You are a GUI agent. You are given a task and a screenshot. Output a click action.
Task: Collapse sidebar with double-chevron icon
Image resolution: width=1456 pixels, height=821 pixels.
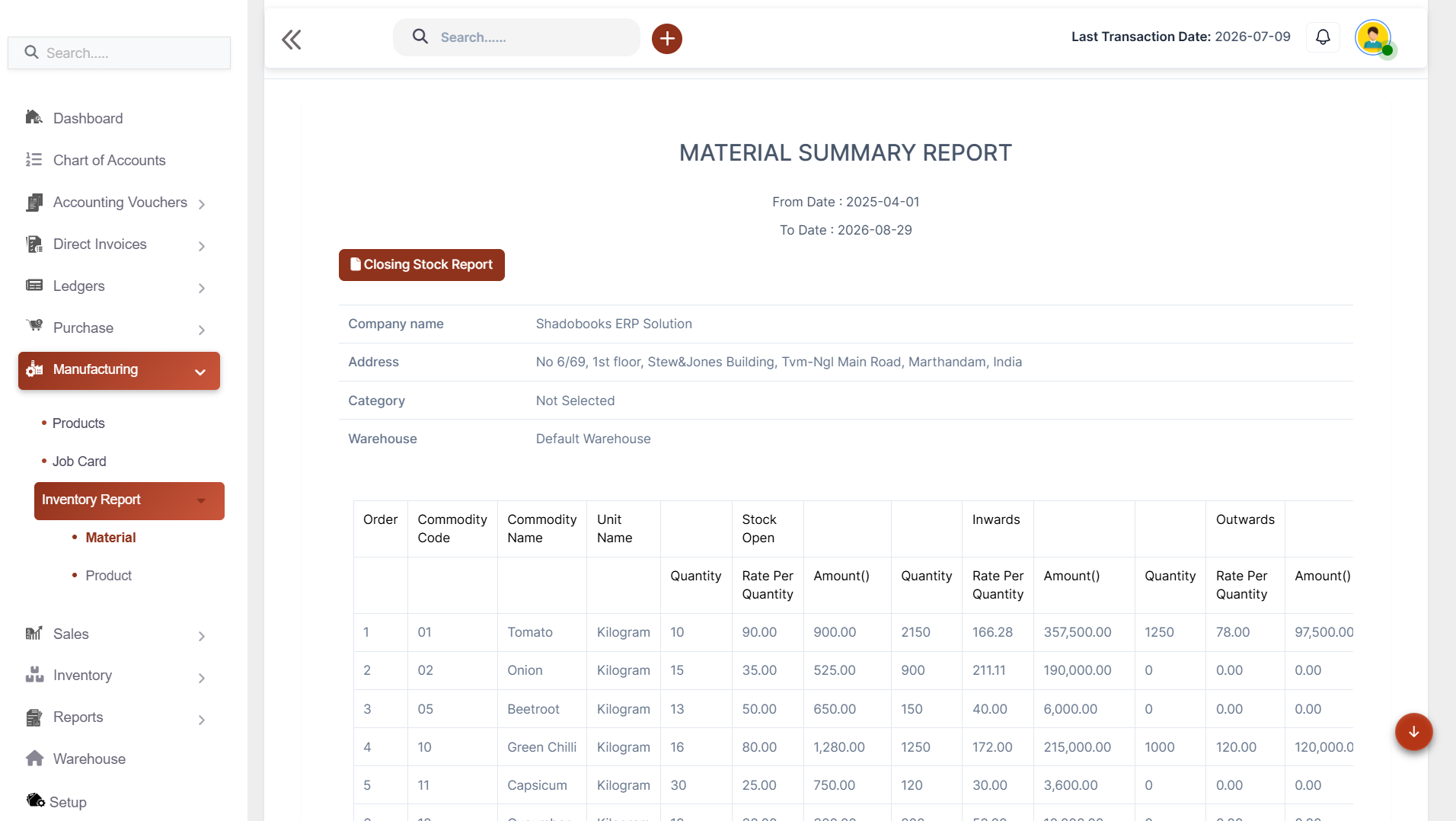[x=291, y=39]
